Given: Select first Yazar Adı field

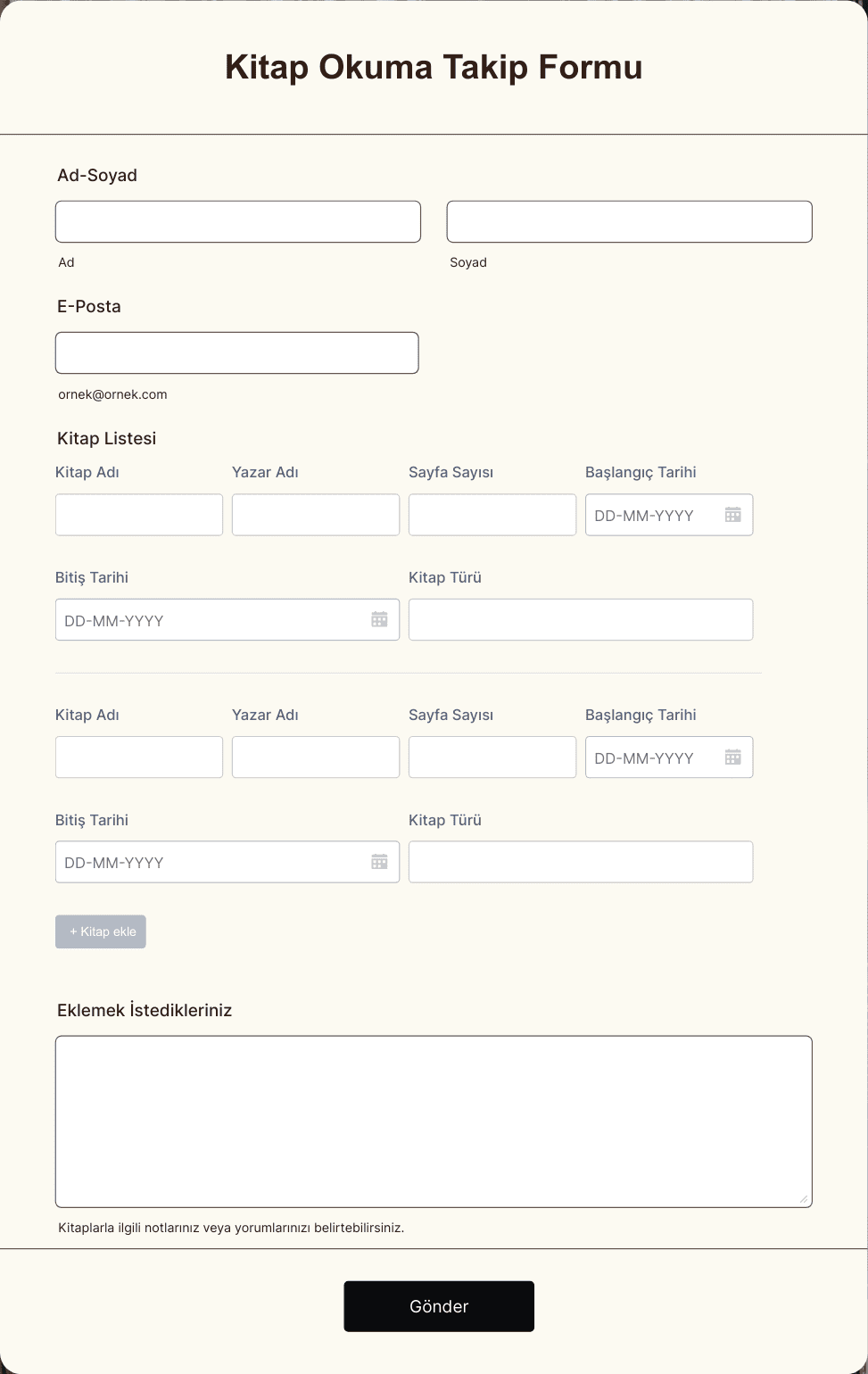Looking at the screenshot, I should pyautogui.click(x=316, y=515).
